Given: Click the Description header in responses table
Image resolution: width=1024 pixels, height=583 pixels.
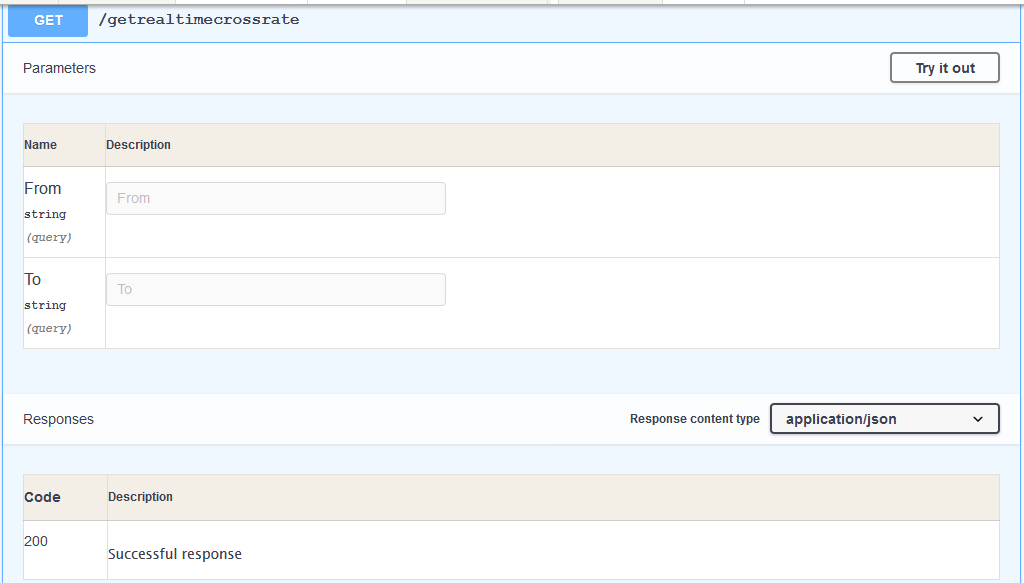Looking at the screenshot, I should click(140, 497).
